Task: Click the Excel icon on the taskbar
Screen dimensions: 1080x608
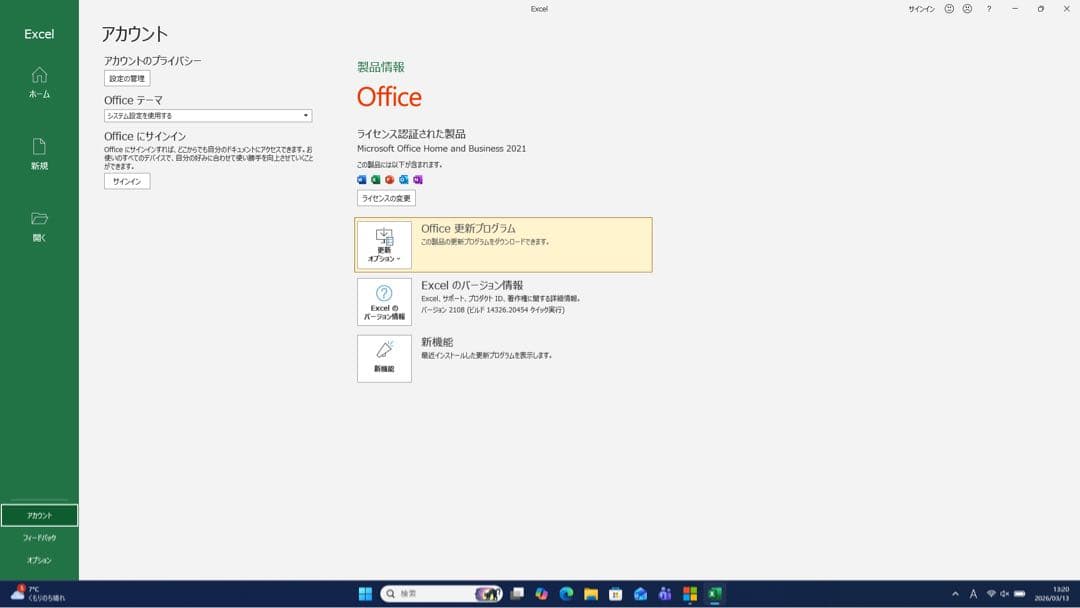Action: 714,594
